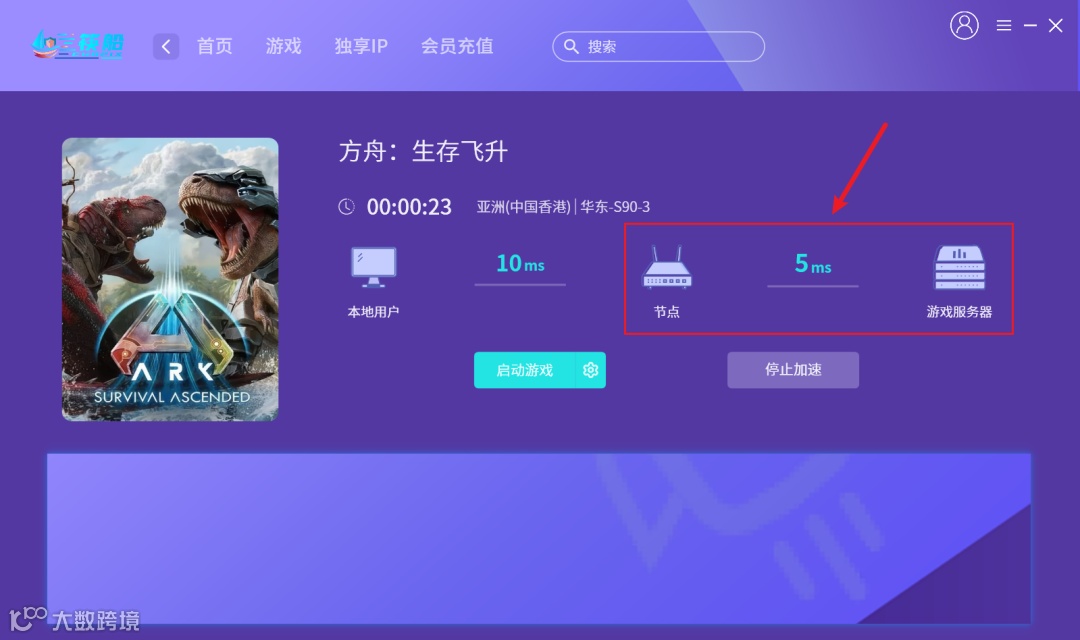Open the 会员充值 page

457,46
